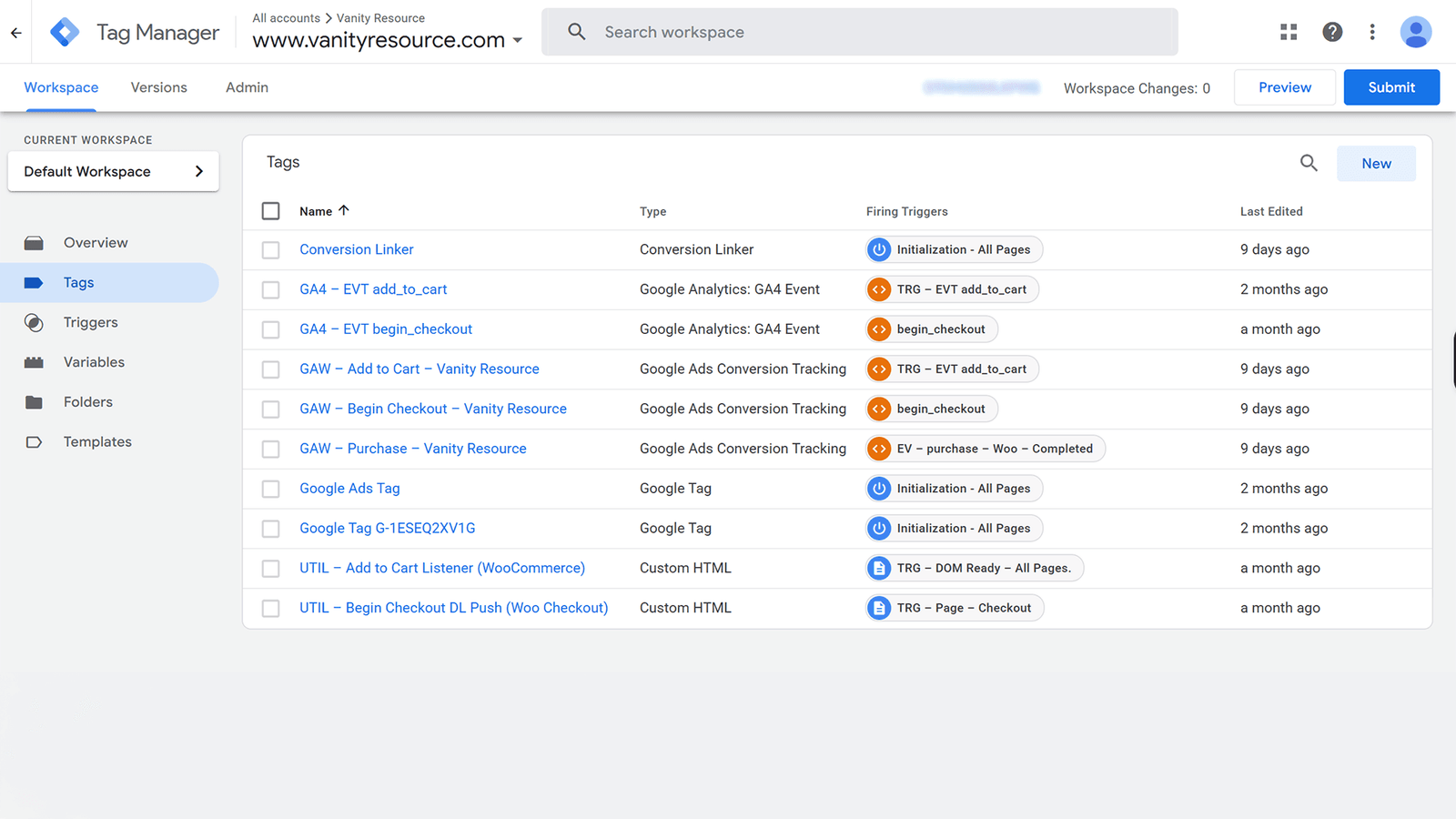Click the TRG DOM Ready trigger icon
This screenshot has height=819, width=1456.
(879, 568)
